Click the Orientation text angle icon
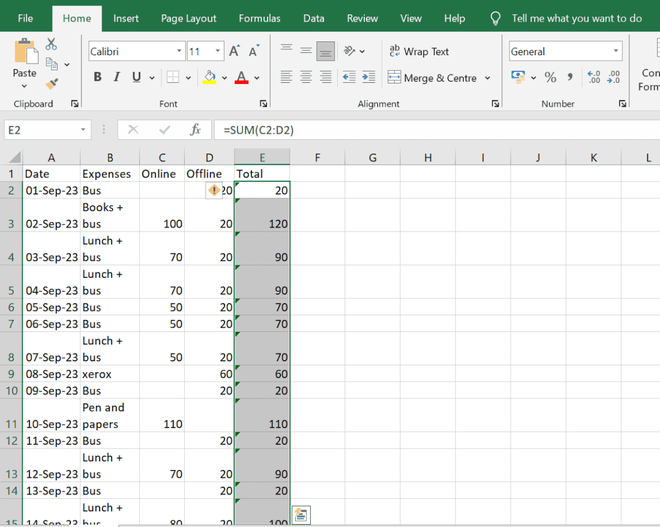 [x=349, y=51]
